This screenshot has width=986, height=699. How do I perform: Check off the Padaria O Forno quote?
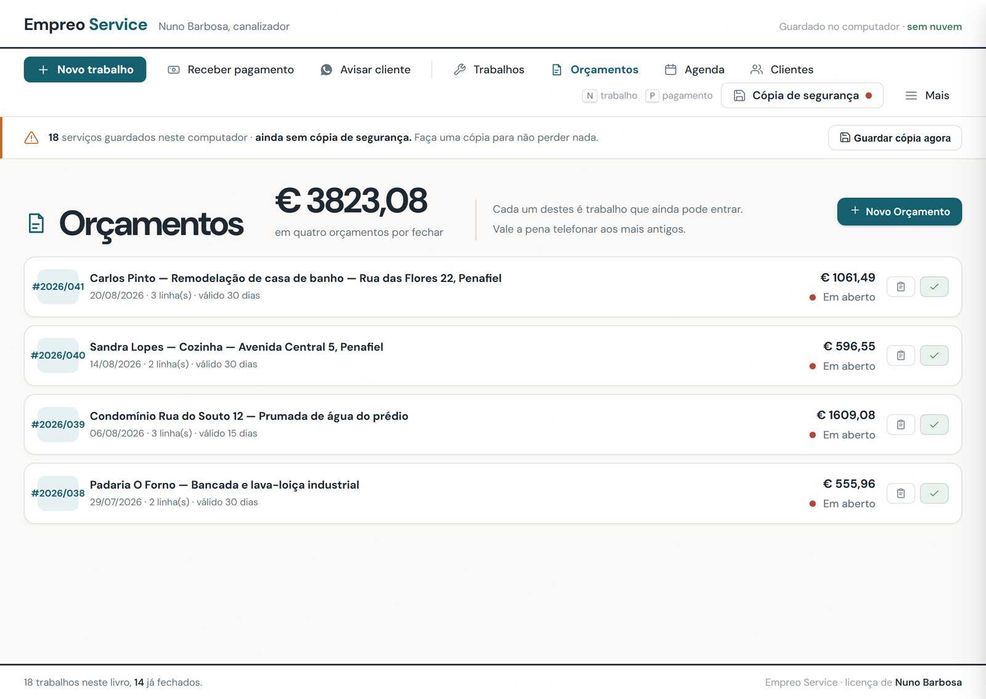[x=934, y=493]
